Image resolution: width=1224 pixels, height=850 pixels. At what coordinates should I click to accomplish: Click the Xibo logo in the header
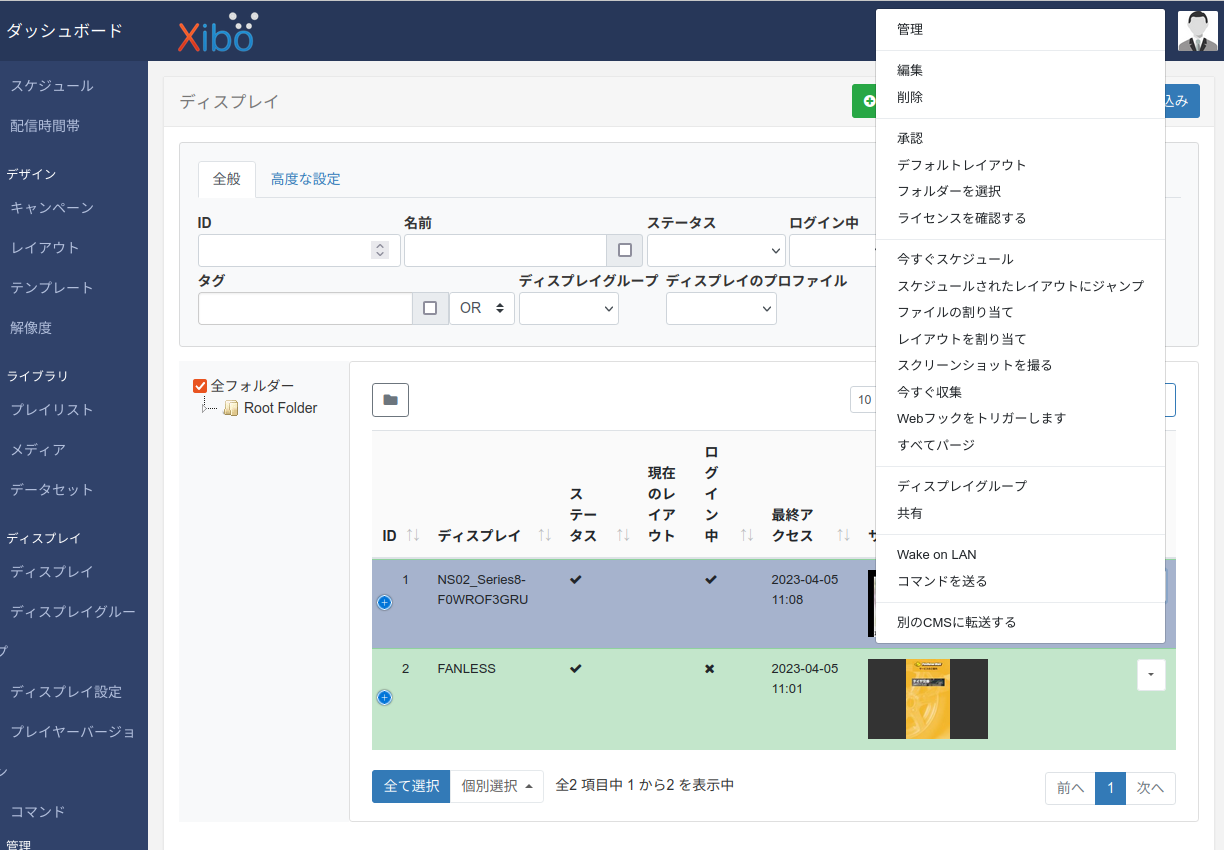[217, 32]
